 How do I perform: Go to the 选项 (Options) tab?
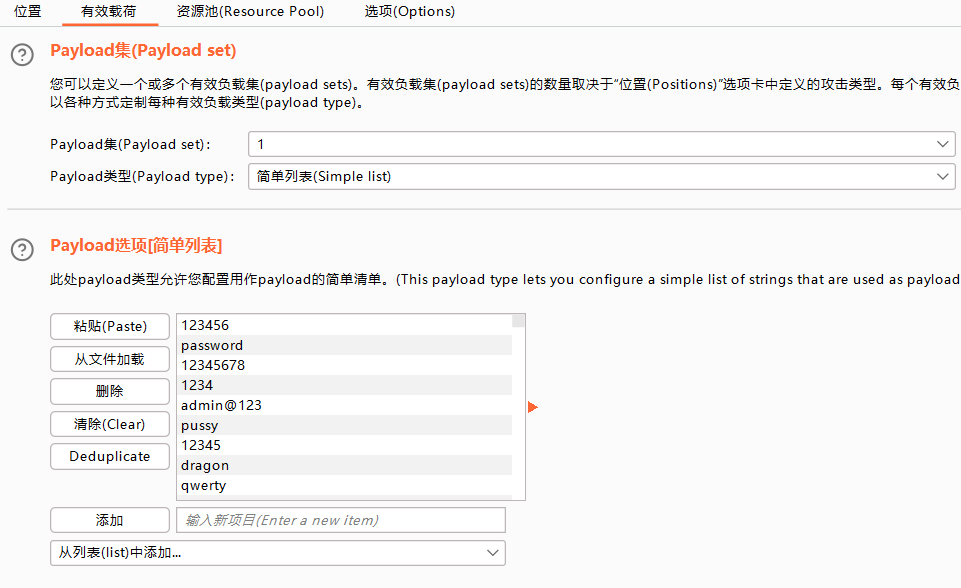[x=410, y=12]
